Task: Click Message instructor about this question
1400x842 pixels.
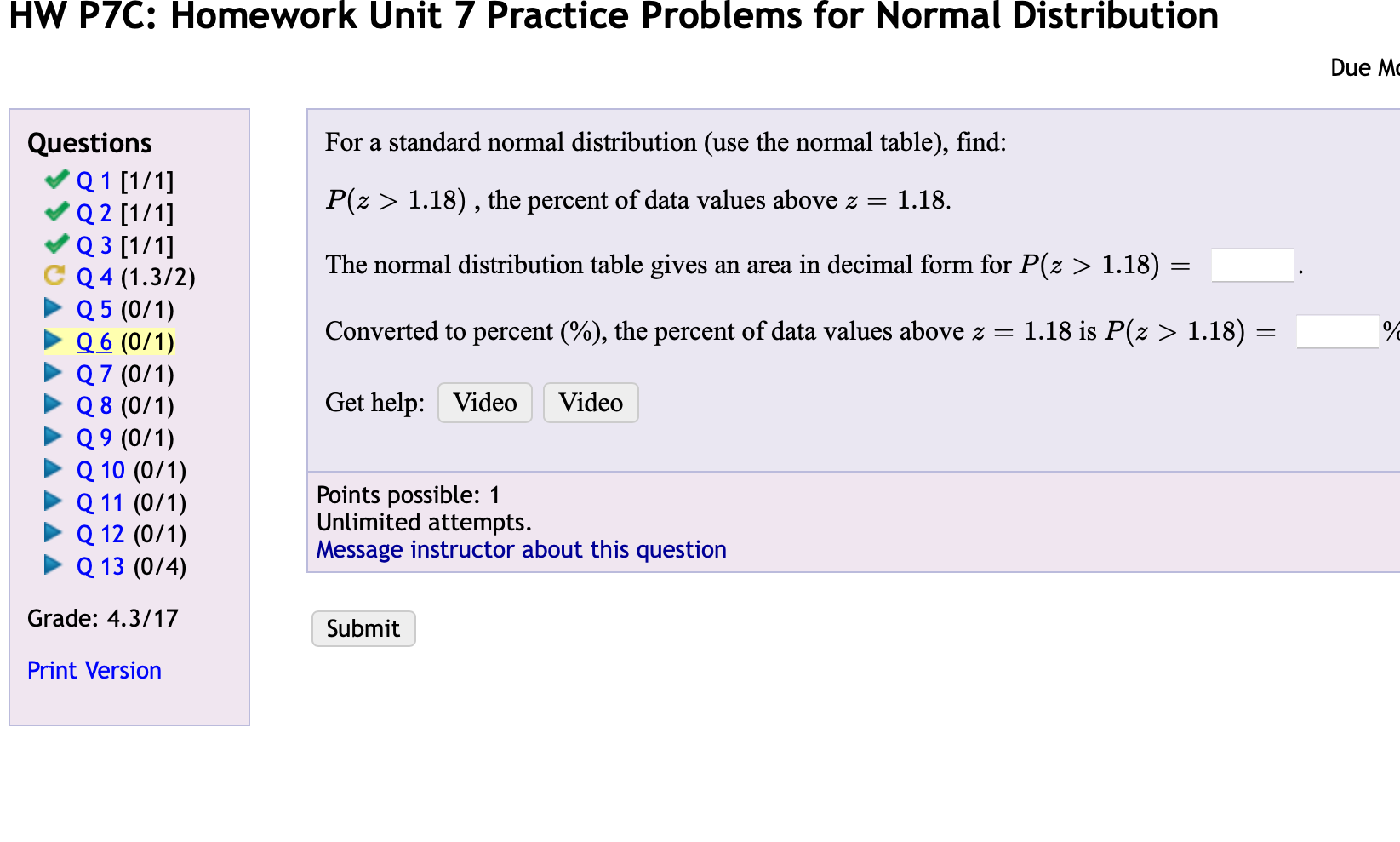Action: pos(521,549)
